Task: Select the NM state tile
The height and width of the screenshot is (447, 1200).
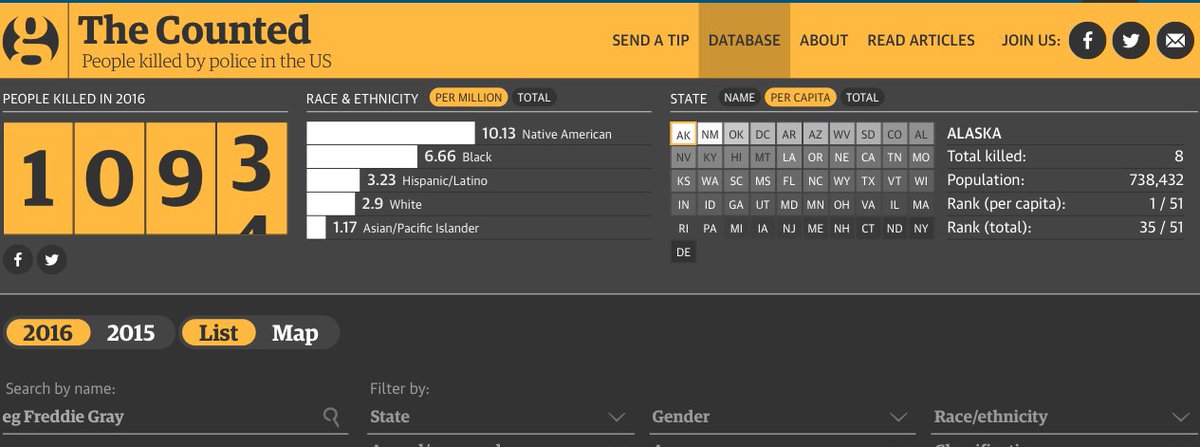Action: (x=710, y=134)
